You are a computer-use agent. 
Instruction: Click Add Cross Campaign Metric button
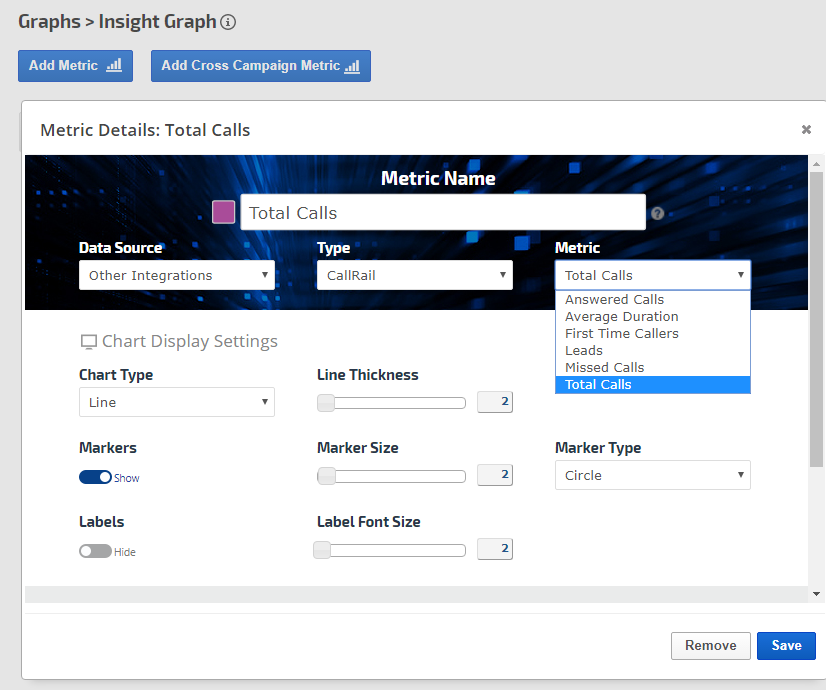coord(260,66)
